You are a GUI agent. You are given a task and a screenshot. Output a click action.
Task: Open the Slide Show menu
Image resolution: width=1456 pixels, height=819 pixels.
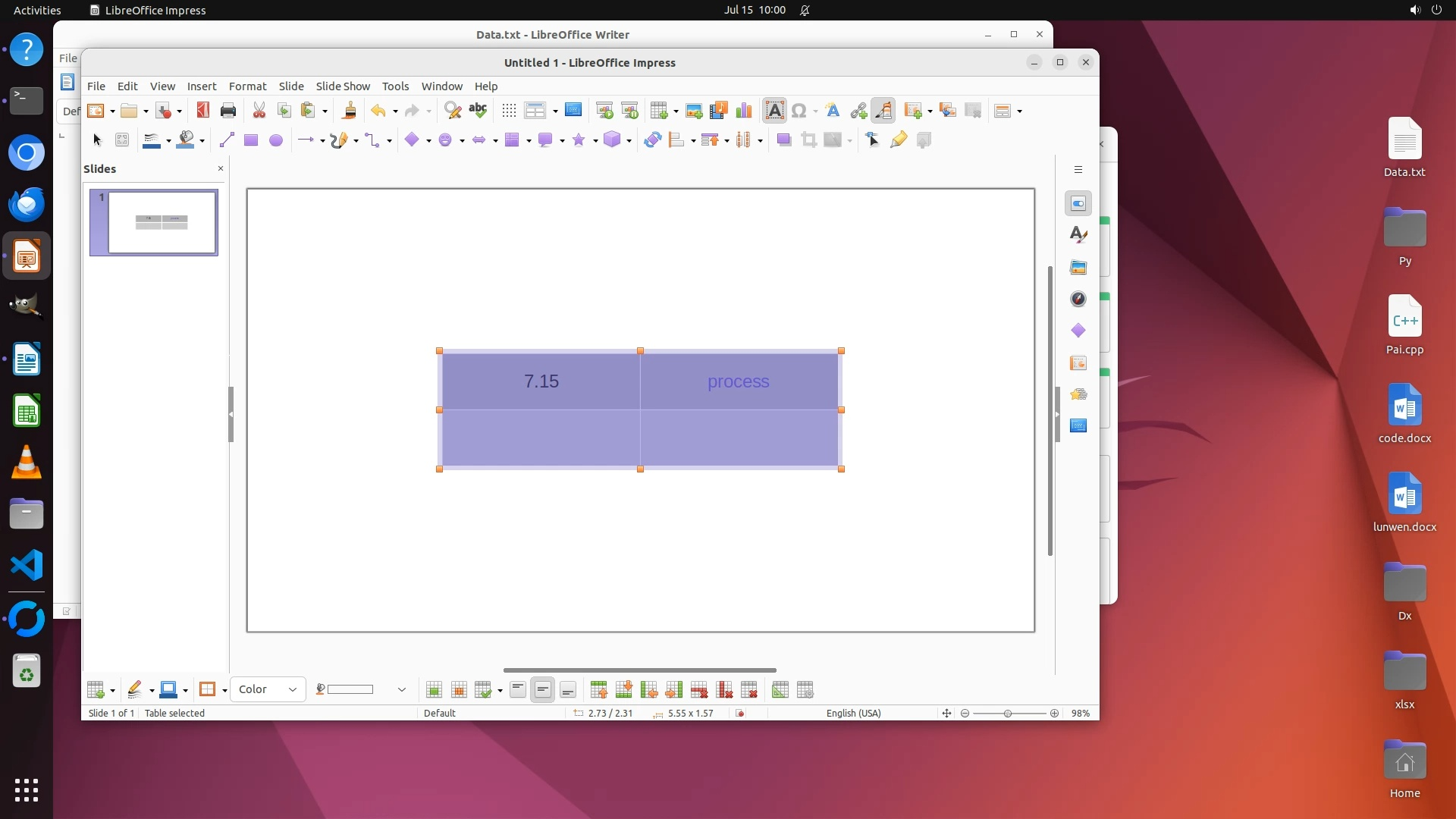point(343,86)
